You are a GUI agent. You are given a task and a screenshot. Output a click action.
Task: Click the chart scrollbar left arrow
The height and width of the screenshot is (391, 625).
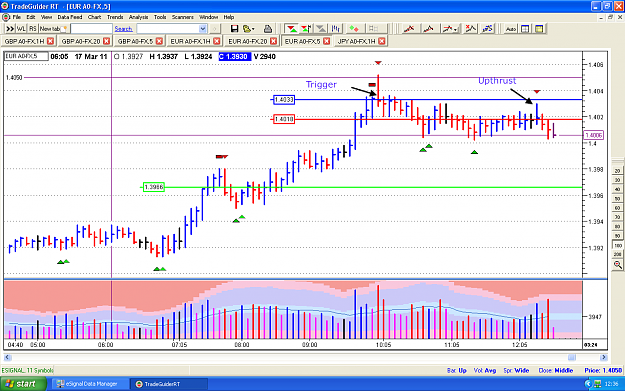pos(7,358)
